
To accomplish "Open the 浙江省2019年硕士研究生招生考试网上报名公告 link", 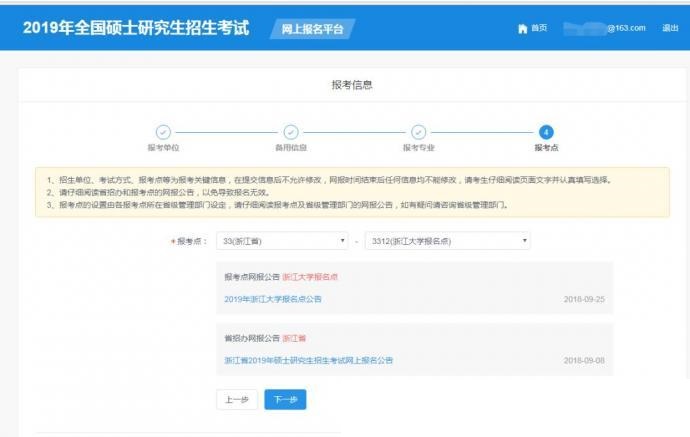I will pos(308,360).
